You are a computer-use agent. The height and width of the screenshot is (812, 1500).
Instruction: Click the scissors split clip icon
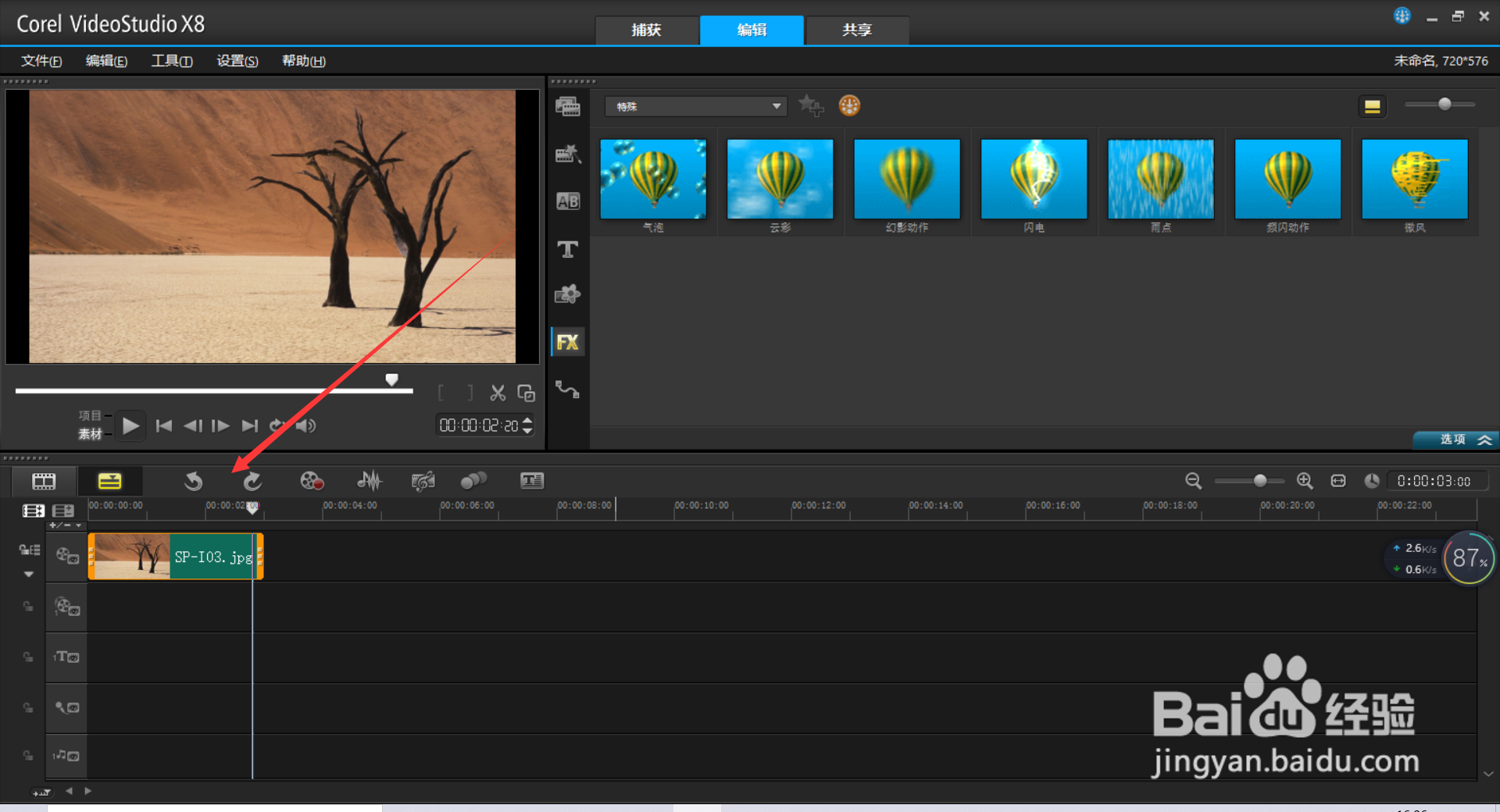pos(498,393)
